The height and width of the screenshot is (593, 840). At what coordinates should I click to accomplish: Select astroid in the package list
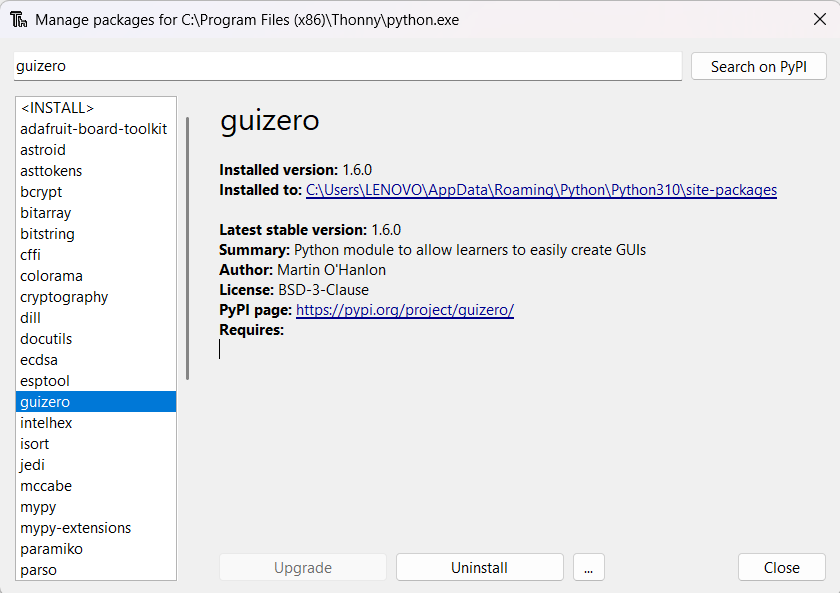click(96, 150)
